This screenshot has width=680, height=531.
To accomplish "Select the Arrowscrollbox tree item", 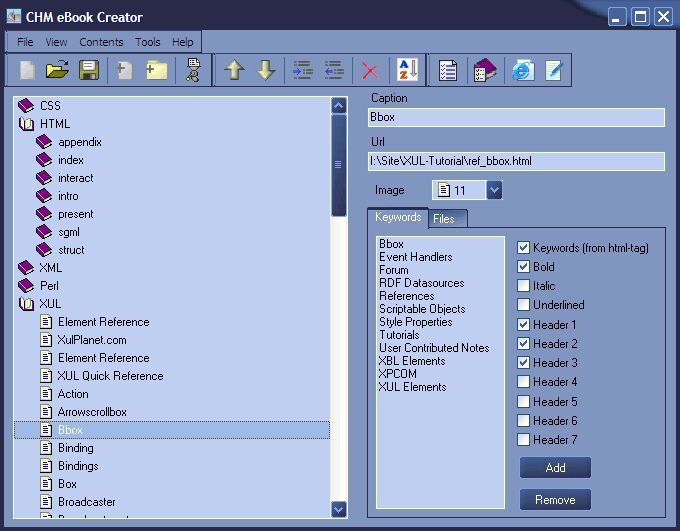I will pos(92,412).
